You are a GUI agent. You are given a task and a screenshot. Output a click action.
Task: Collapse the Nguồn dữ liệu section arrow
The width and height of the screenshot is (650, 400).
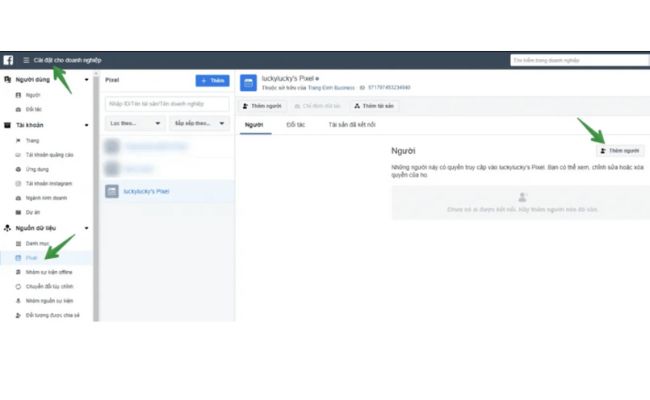[x=87, y=228]
